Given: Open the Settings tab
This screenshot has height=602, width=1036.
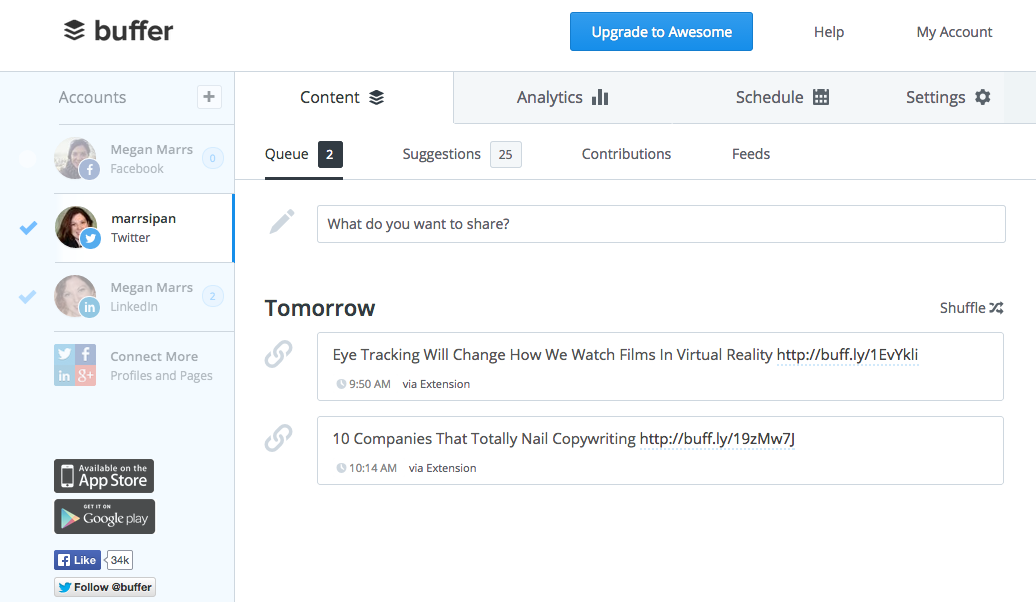Looking at the screenshot, I should [x=948, y=98].
